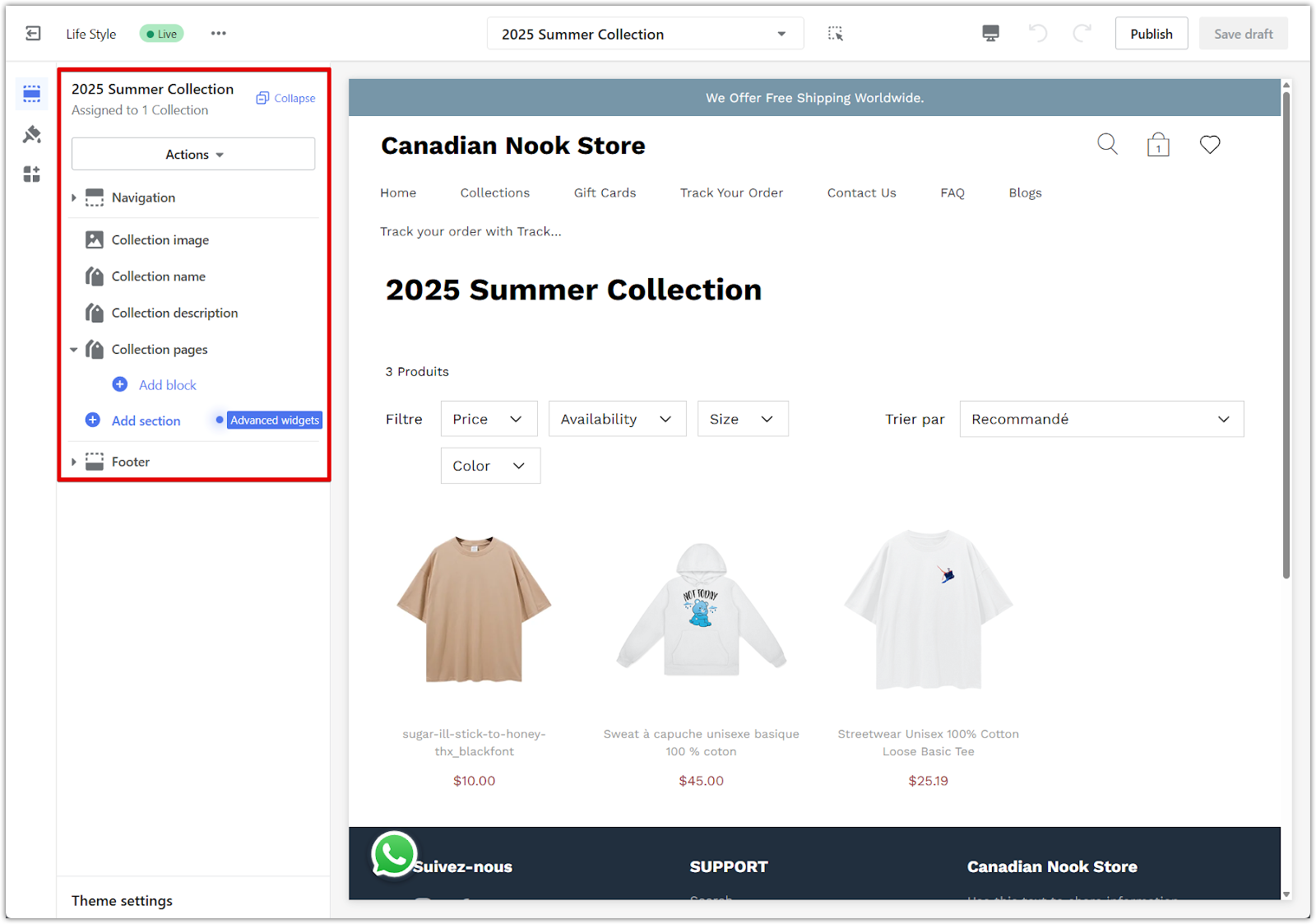The height and width of the screenshot is (924, 1316).
Task: Open Sweat à capuche unisexe basique title
Action: pos(702,742)
